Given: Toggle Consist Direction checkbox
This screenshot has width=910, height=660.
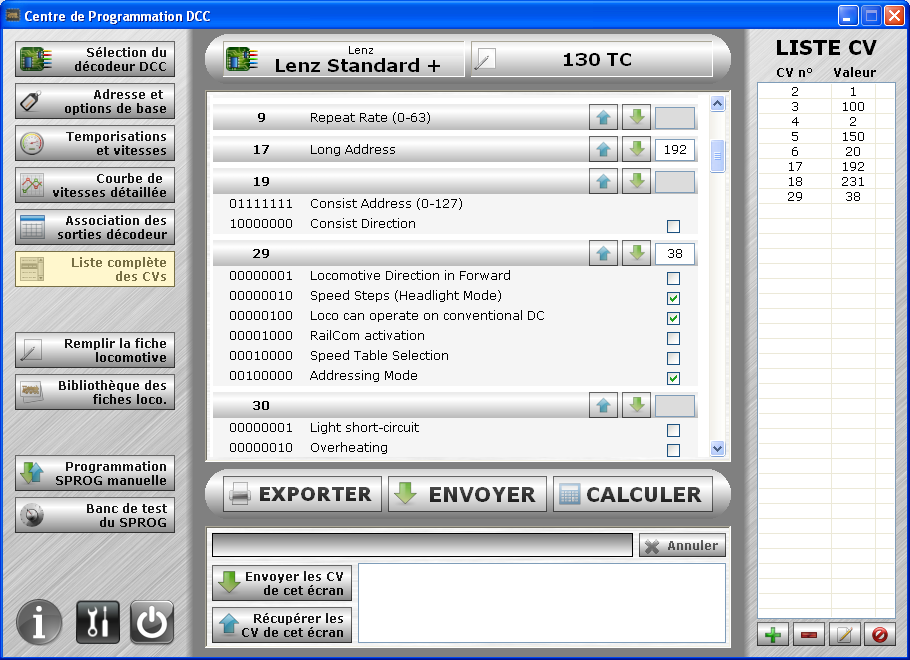Looking at the screenshot, I should coord(673,226).
